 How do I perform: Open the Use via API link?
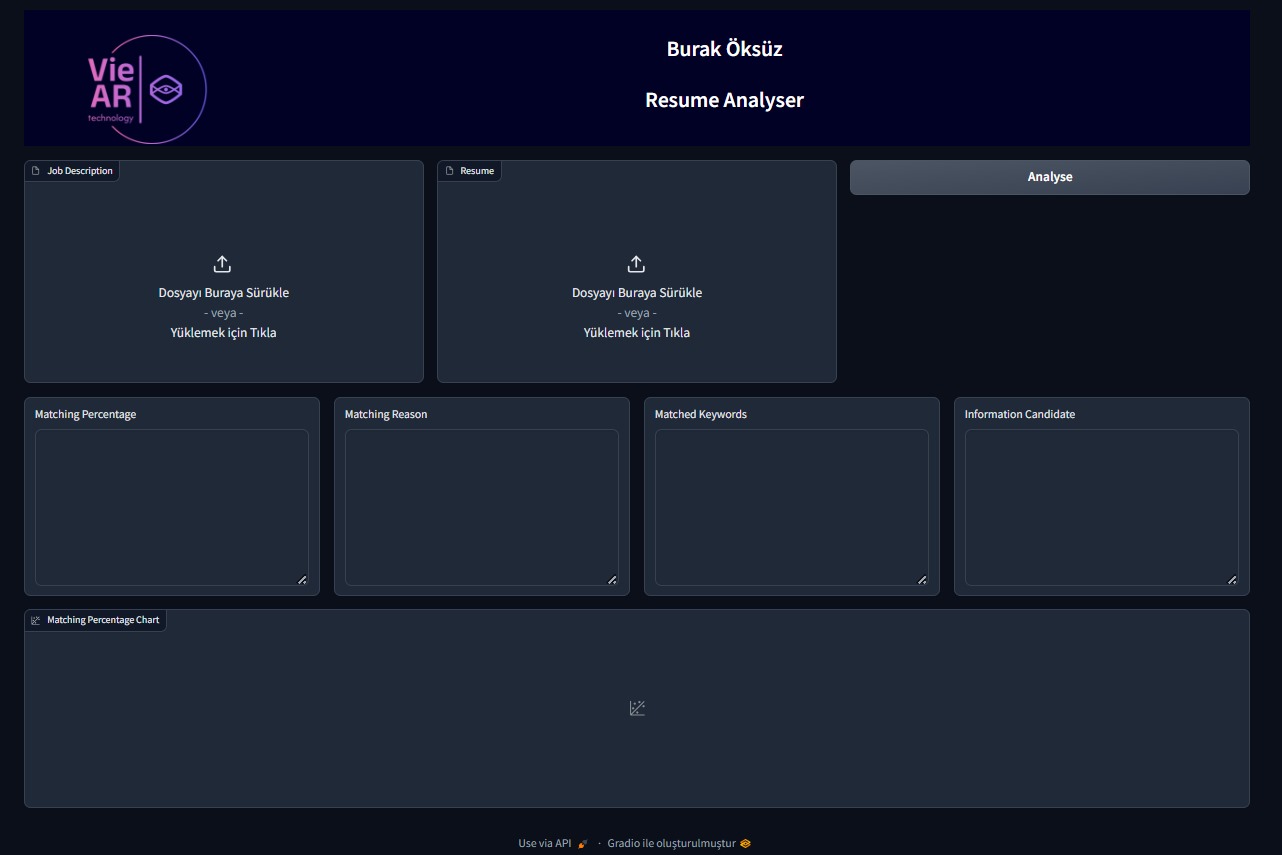tap(553, 844)
